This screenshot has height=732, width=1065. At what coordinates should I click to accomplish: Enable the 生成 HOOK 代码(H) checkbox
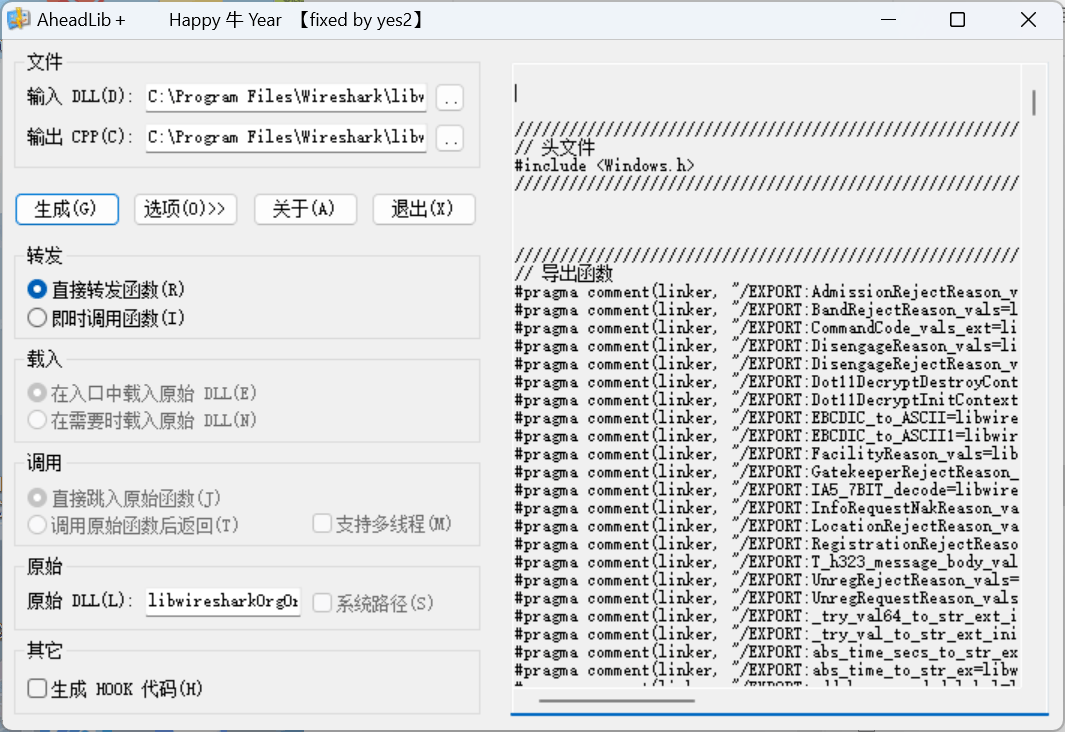[x=38, y=689]
